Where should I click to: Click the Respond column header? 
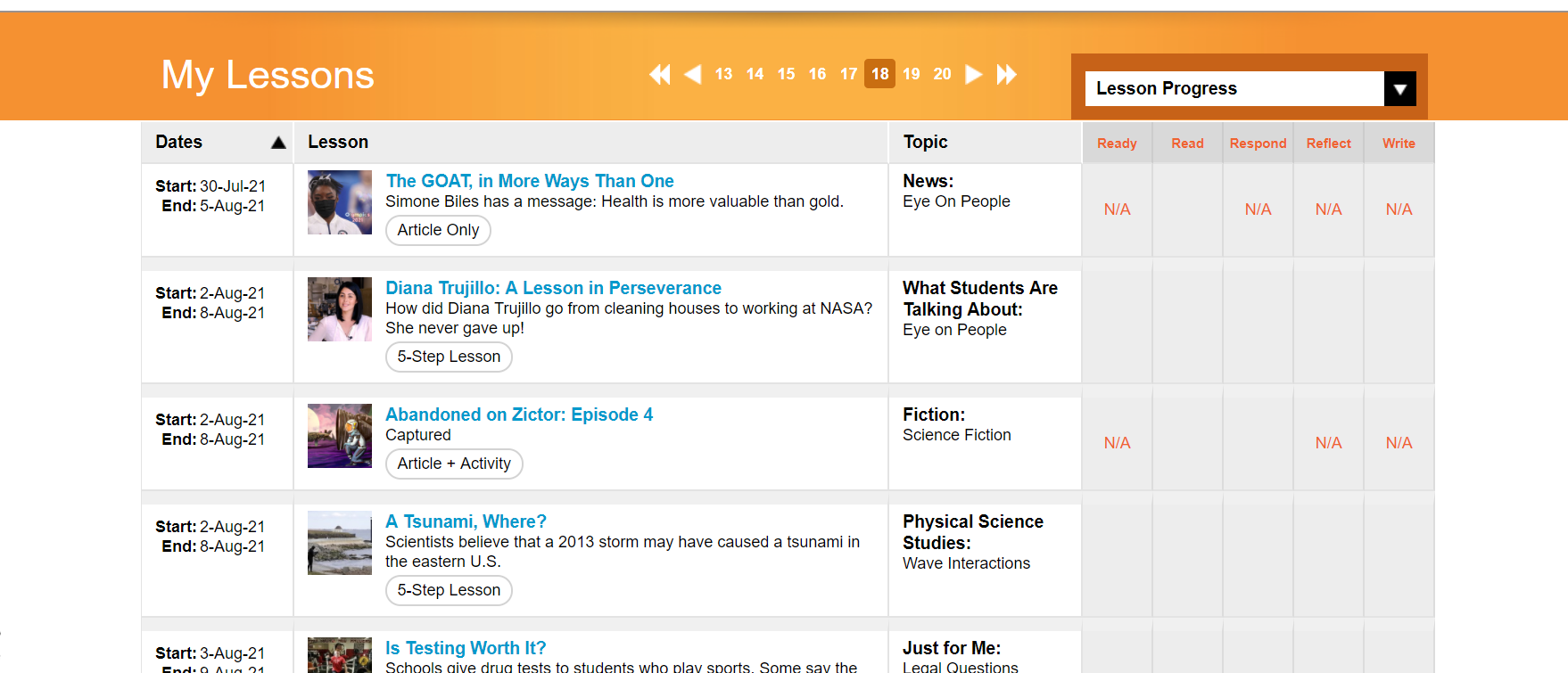pyautogui.click(x=1258, y=144)
